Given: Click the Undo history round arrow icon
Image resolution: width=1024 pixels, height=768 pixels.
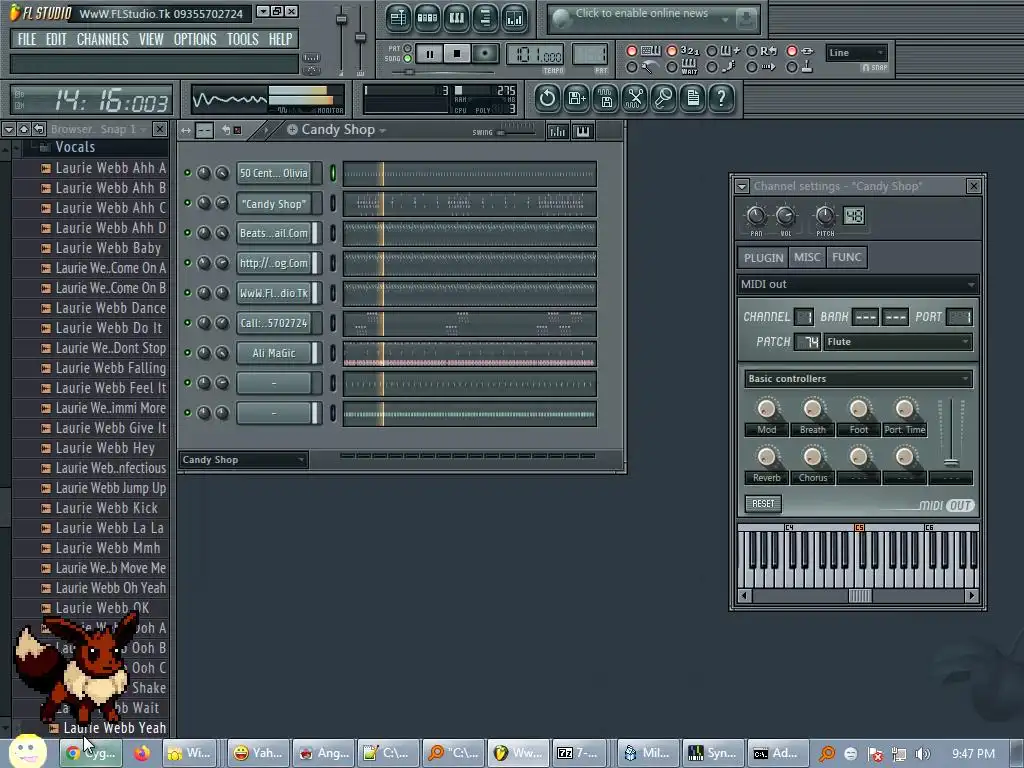Looking at the screenshot, I should pos(547,99).
